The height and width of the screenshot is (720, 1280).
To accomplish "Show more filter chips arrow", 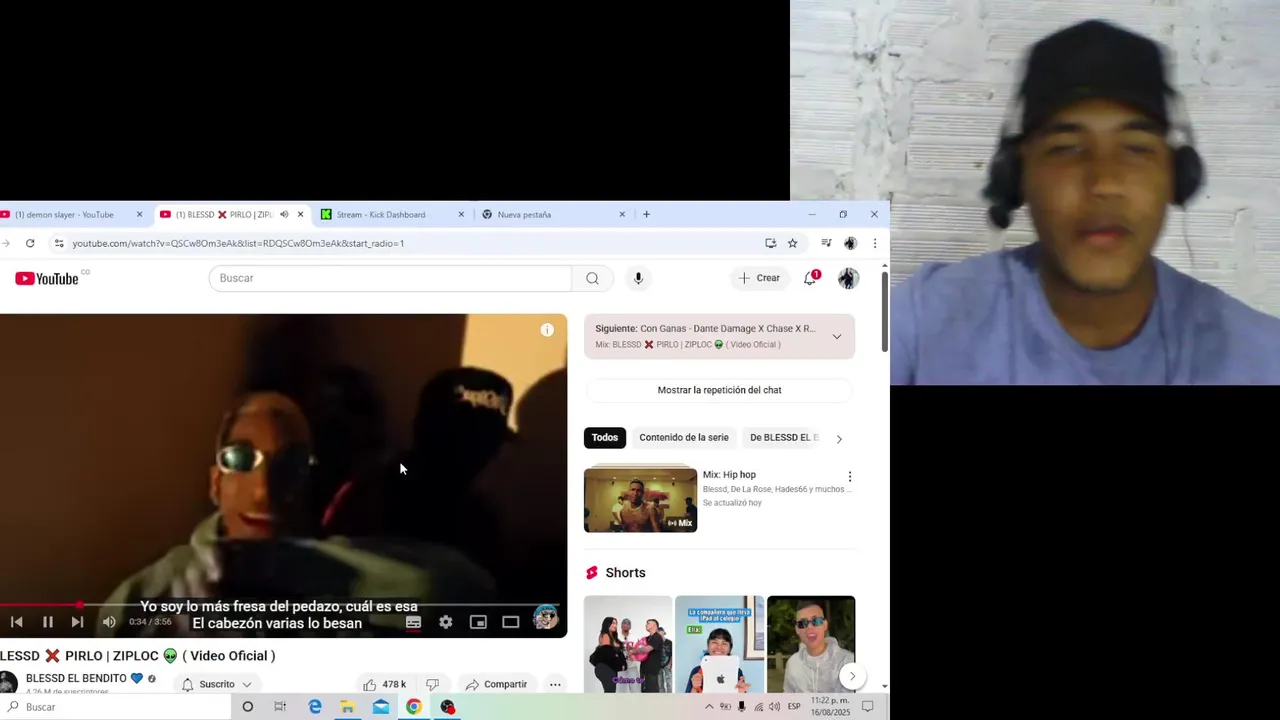I will coord(839,438).
